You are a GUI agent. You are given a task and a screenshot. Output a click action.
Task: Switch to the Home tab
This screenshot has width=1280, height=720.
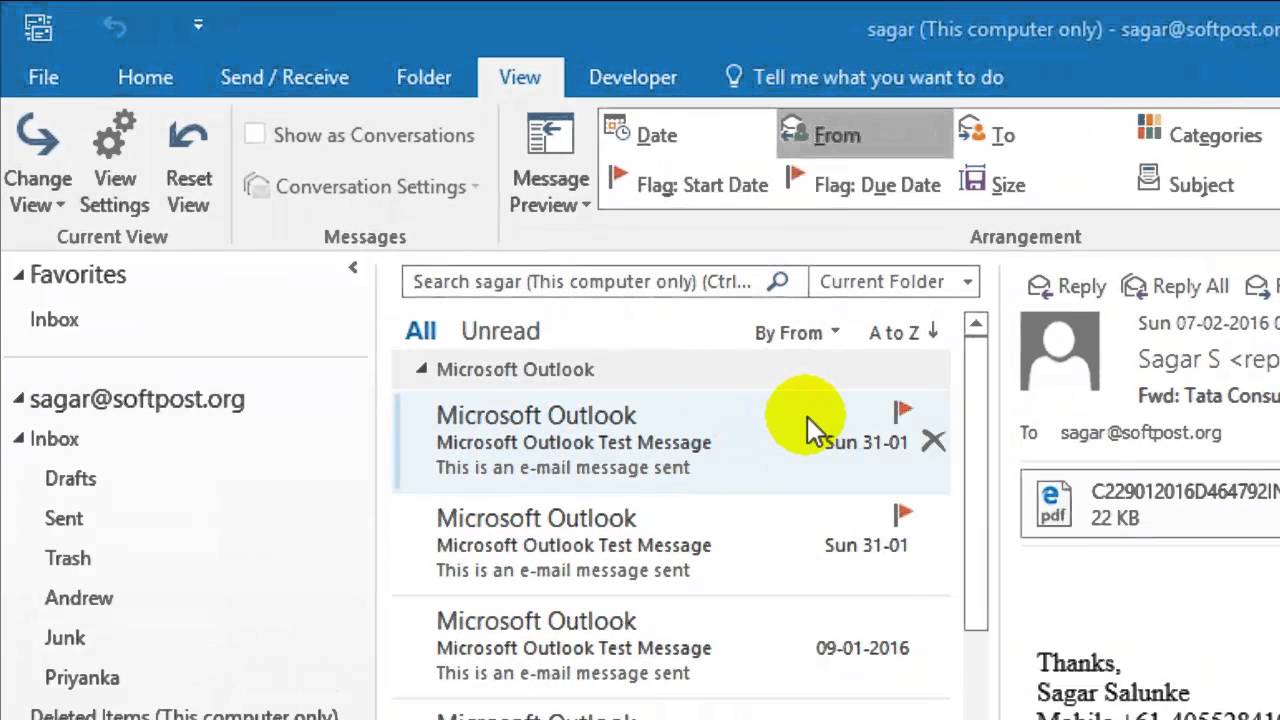(x=145, y=77)
